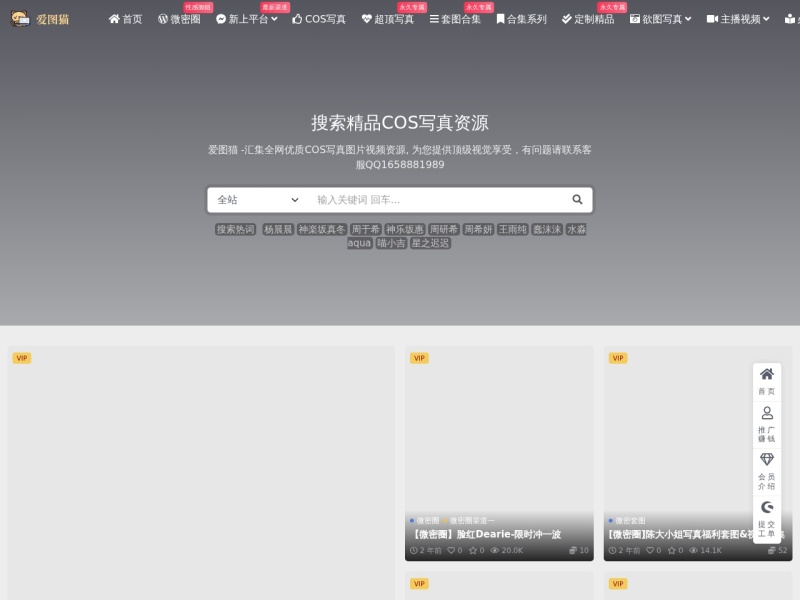Viewport: 800px width, 600px height.
Task: Click the magnifier search icon
Action: pyautogui.click(x=577, y=199)
